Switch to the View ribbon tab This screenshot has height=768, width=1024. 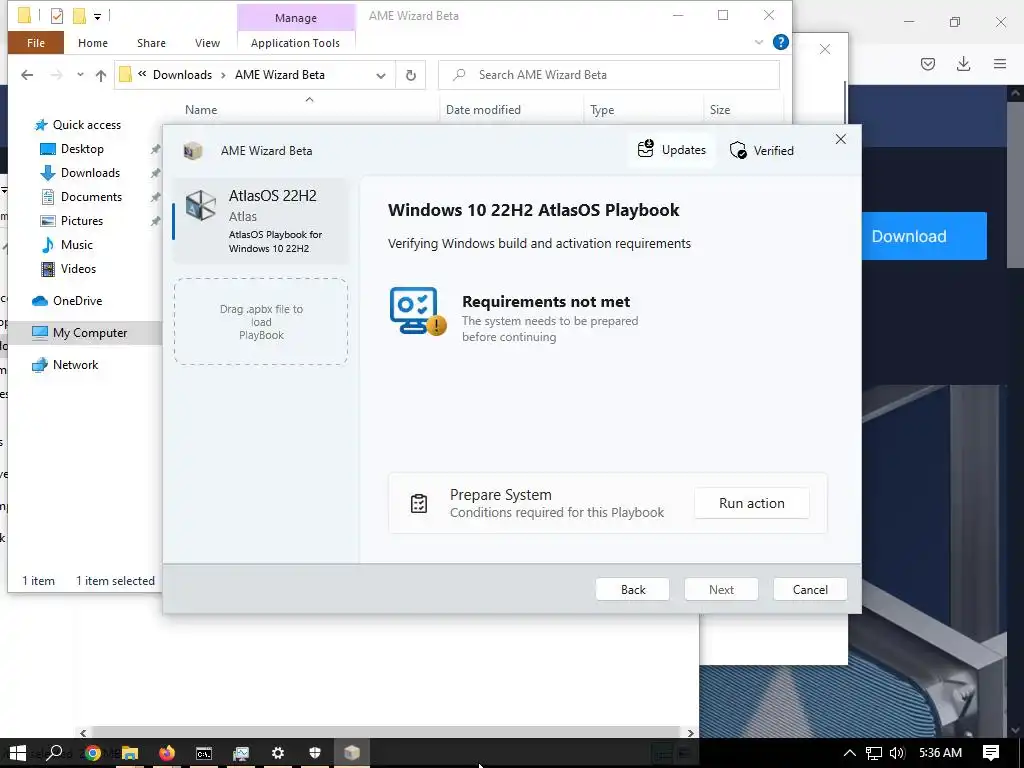[x=207, y=43]
